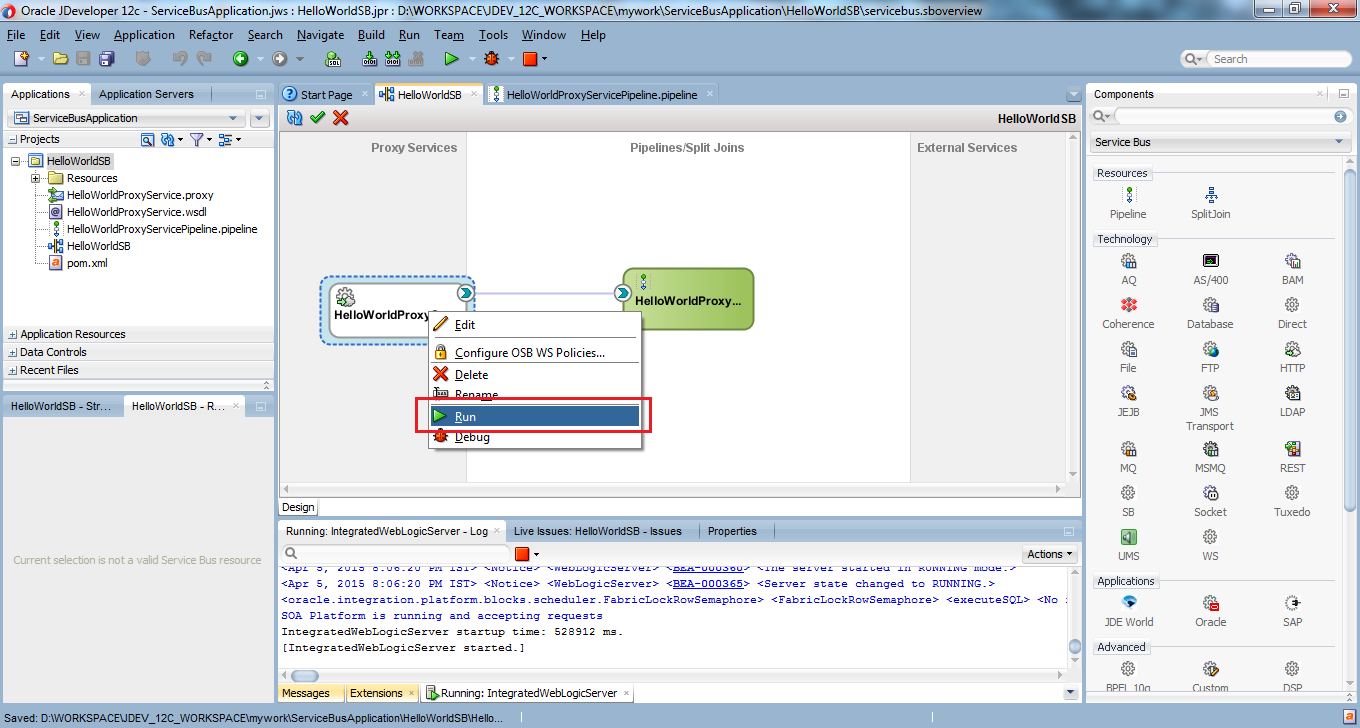This screenshot has width=1360, height=728.
Task: Choose the FTP adapter component
Action: pos(1210,357)
